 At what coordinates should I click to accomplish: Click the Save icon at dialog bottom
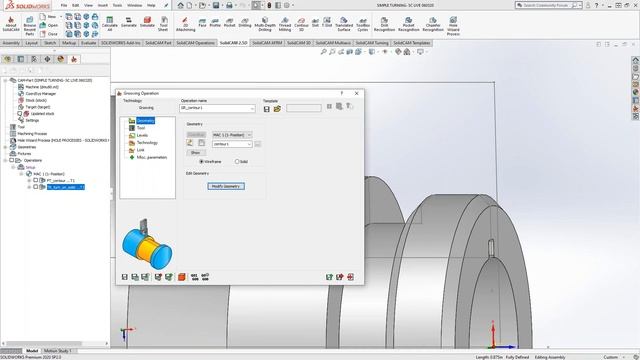coord(125,277)
